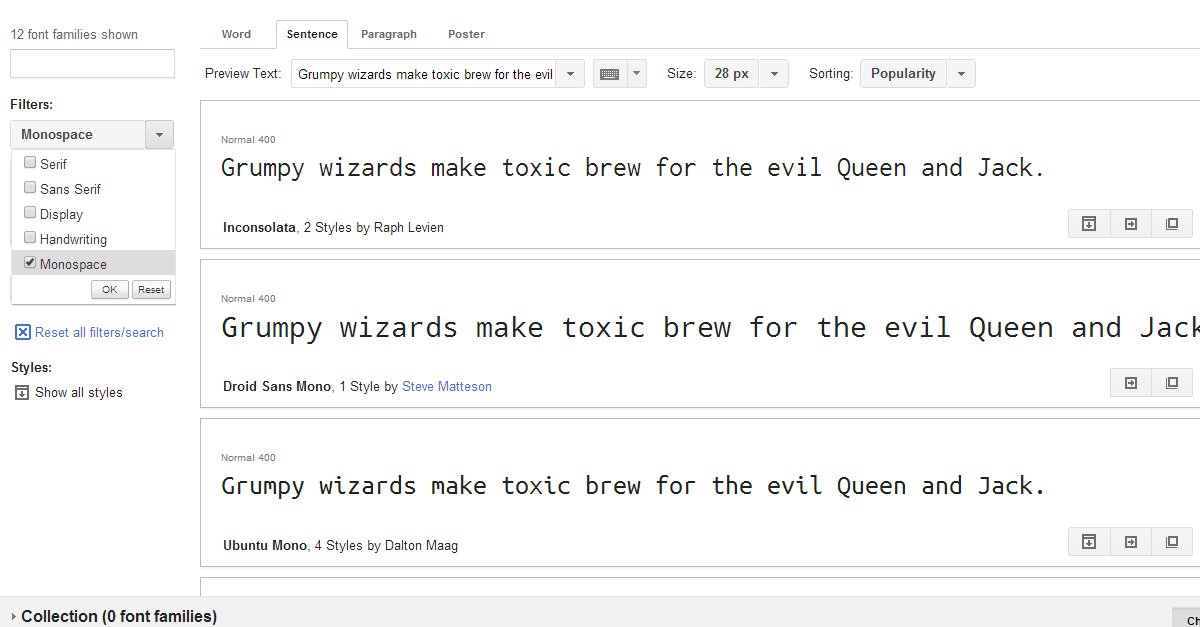Screen dimensions: 1200x627
Task: Check the Serif filter checkbox
Action: coord(30,163)
